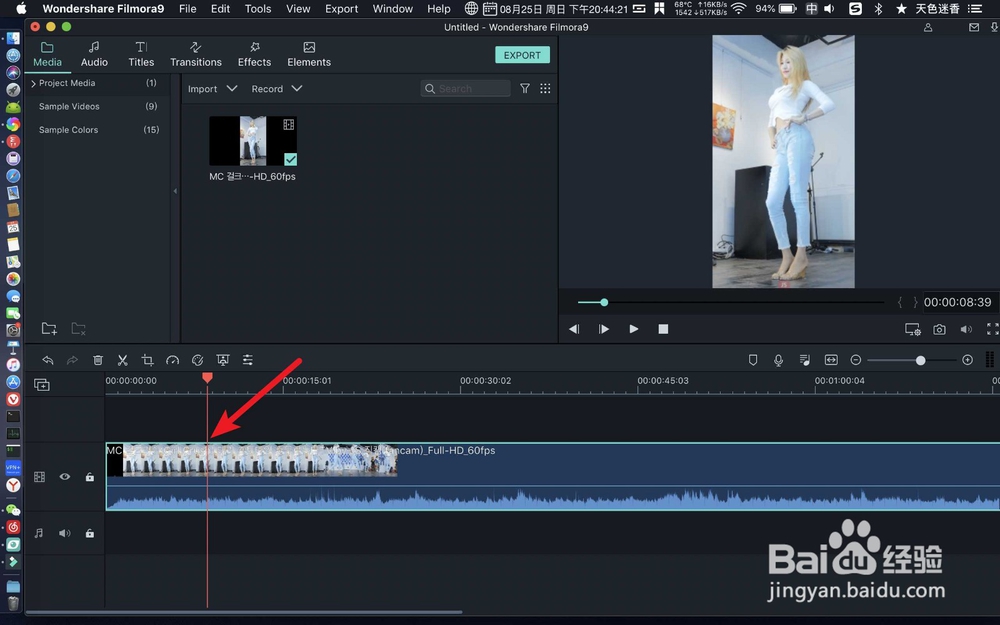
Task: Open the Color correction tool
Action: click(198, 360)
